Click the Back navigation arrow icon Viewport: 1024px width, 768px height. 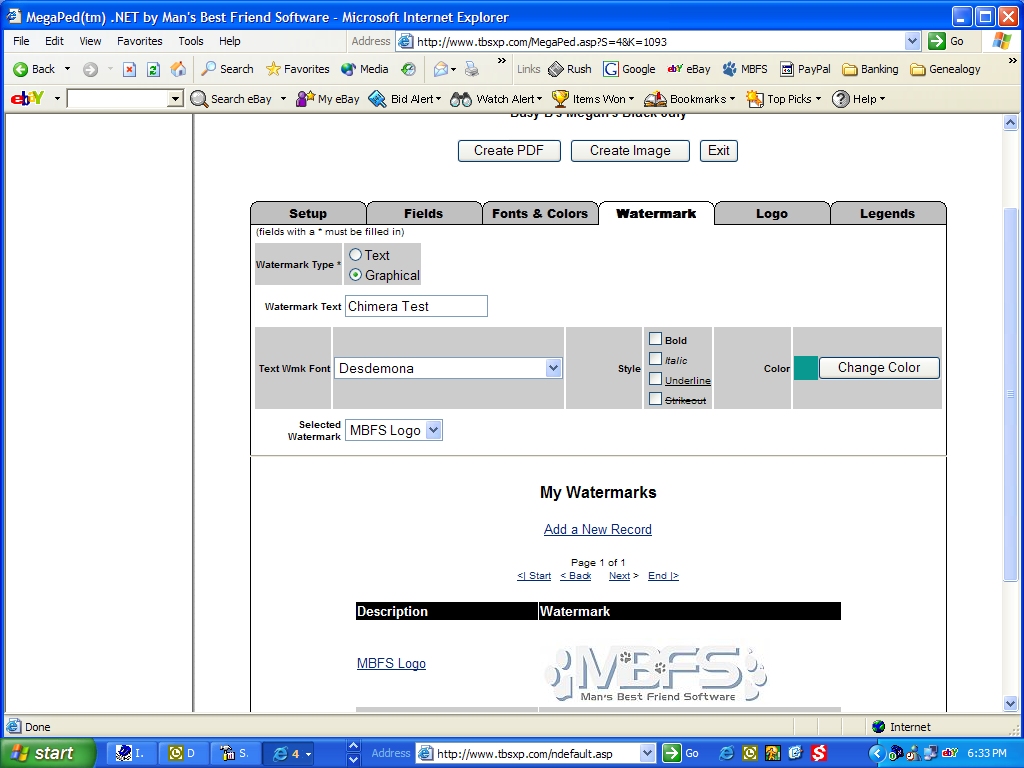21,69
